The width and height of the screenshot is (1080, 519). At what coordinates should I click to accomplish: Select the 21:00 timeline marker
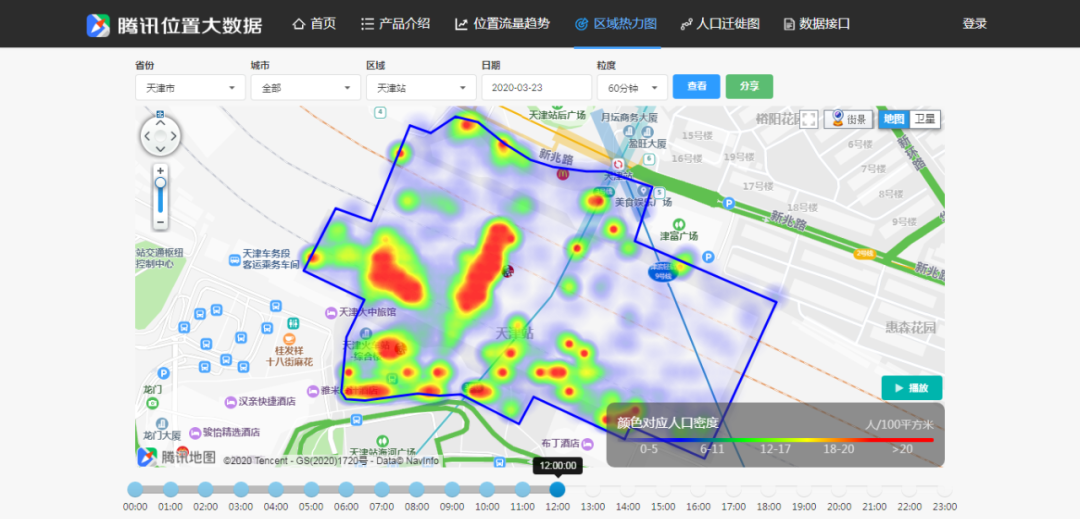click(874, 489)
